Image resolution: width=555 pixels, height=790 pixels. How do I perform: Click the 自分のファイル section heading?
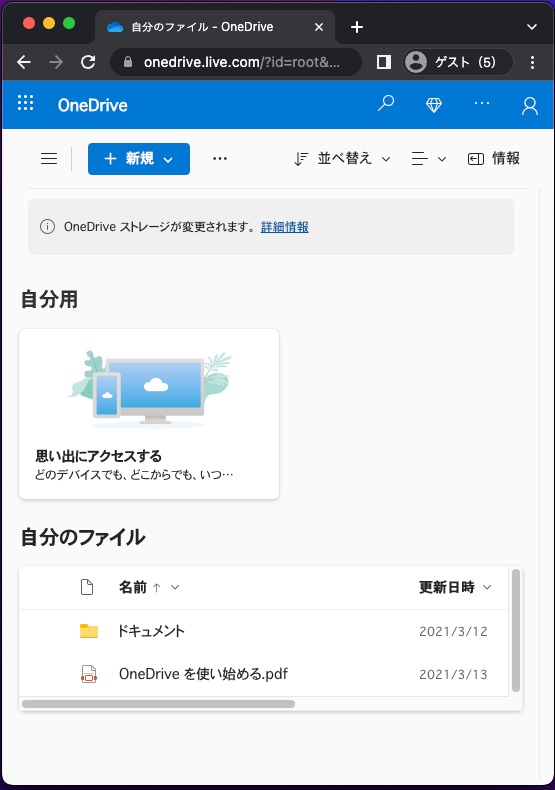tap(83, 537)
